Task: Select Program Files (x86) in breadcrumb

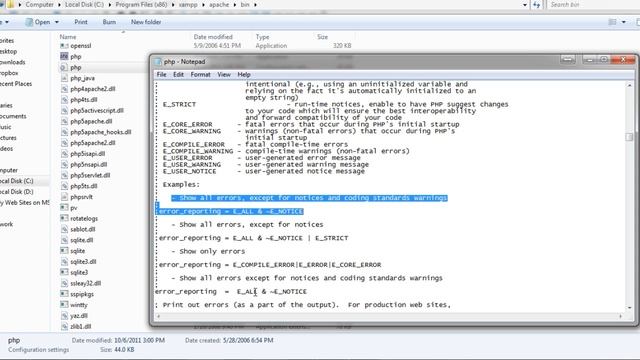Action: [141, 4]
